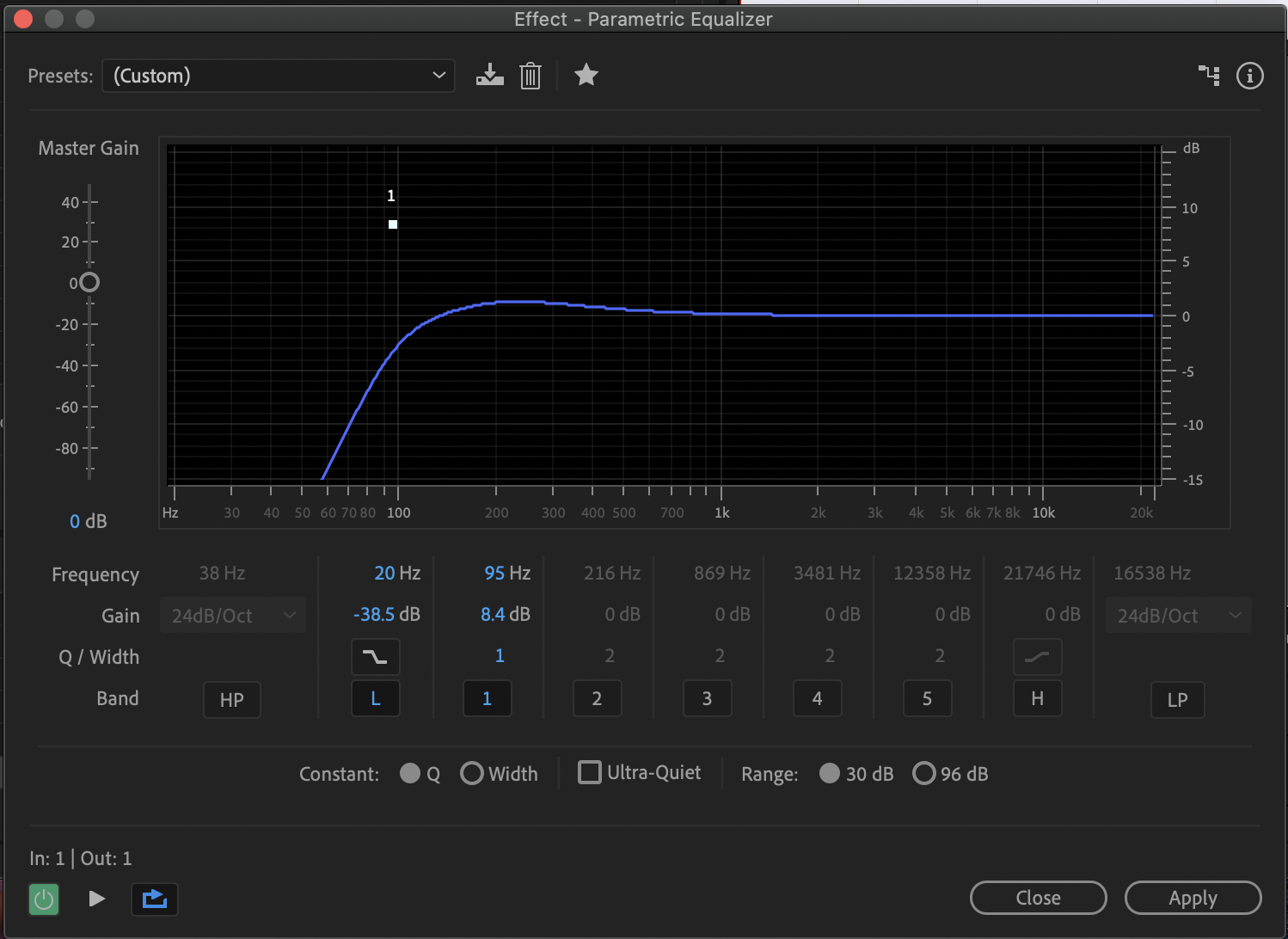Enable the HP high-pass band
Image resolution: width=1288 pixels, height=939 pixels.
tap(232, 700)
